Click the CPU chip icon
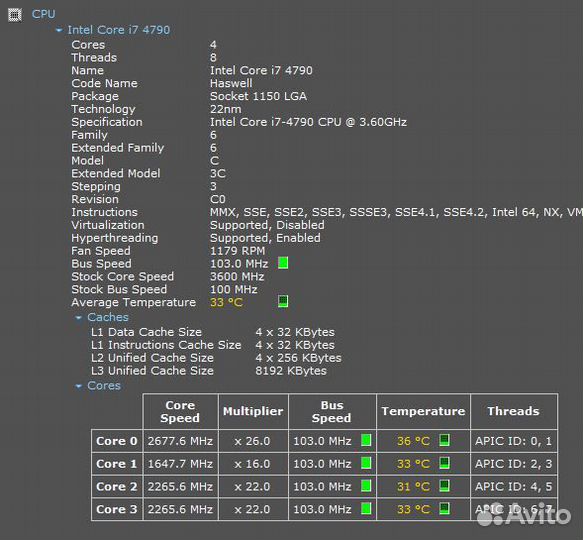The image size is (583, 540). pos(15,15)
